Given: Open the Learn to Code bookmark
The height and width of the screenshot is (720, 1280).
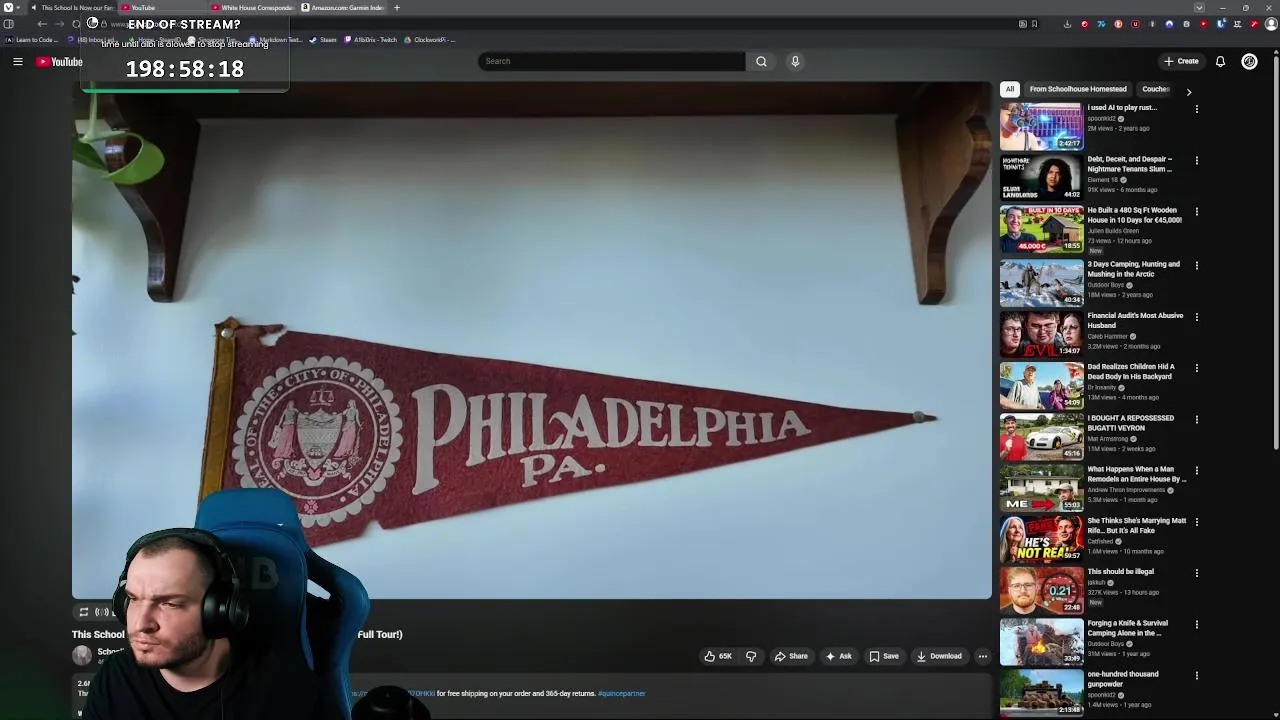Looking at the screenshot, I should (x=32, y=40).
